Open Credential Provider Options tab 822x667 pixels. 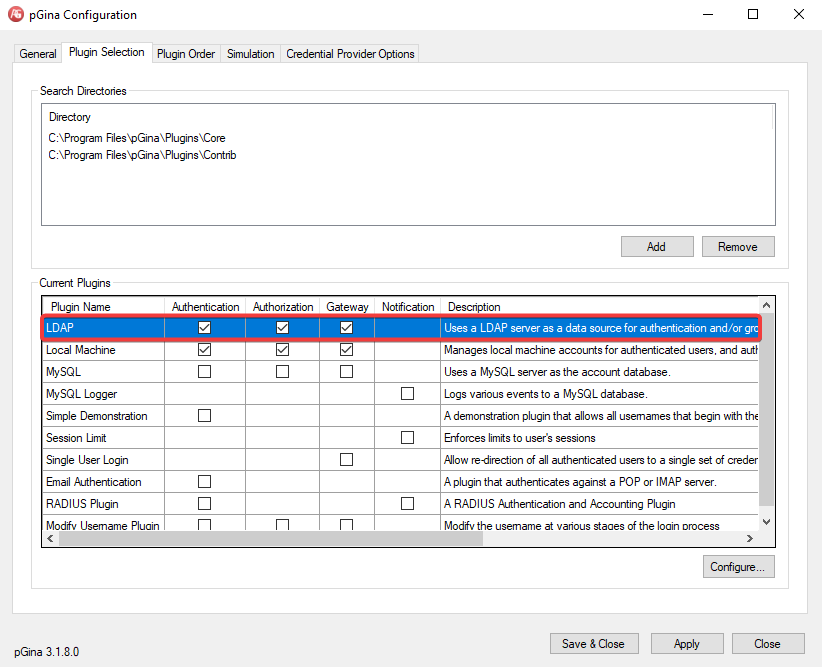click(x=350, y=54)
